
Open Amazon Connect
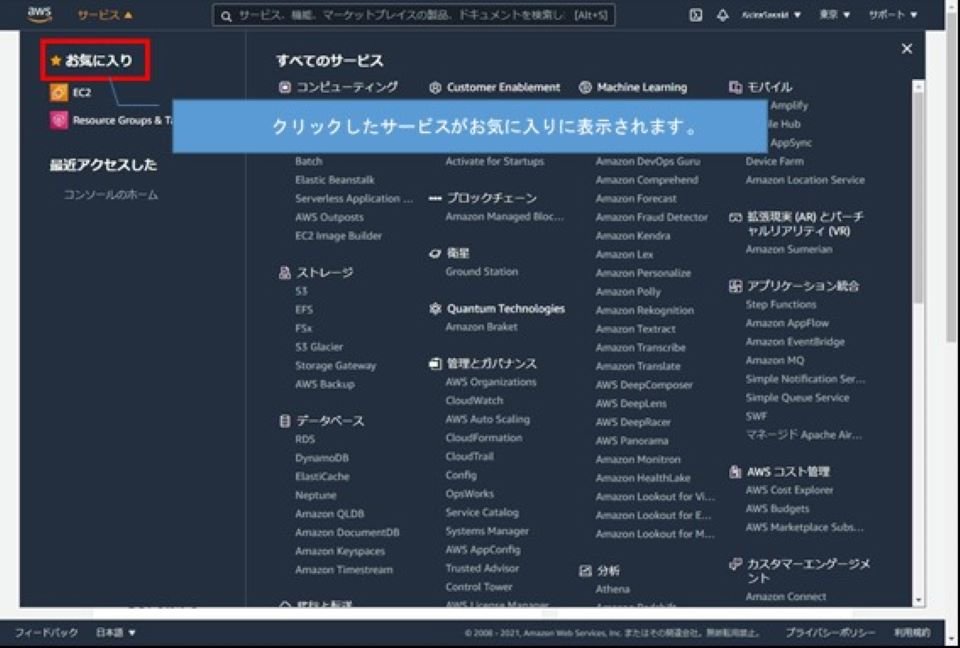(786, 597)
